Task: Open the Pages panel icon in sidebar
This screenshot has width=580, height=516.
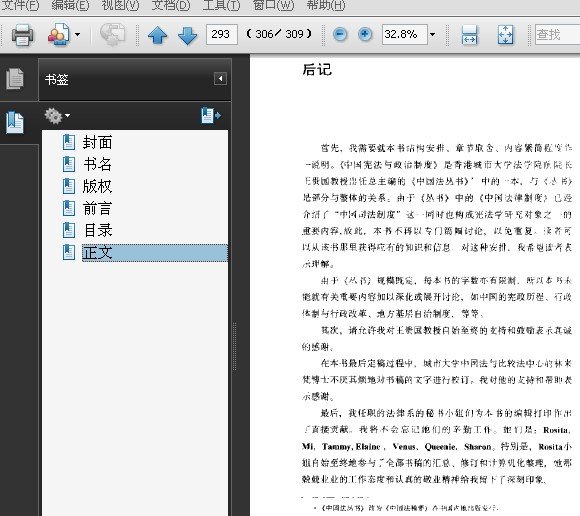Action: point(15,78)
